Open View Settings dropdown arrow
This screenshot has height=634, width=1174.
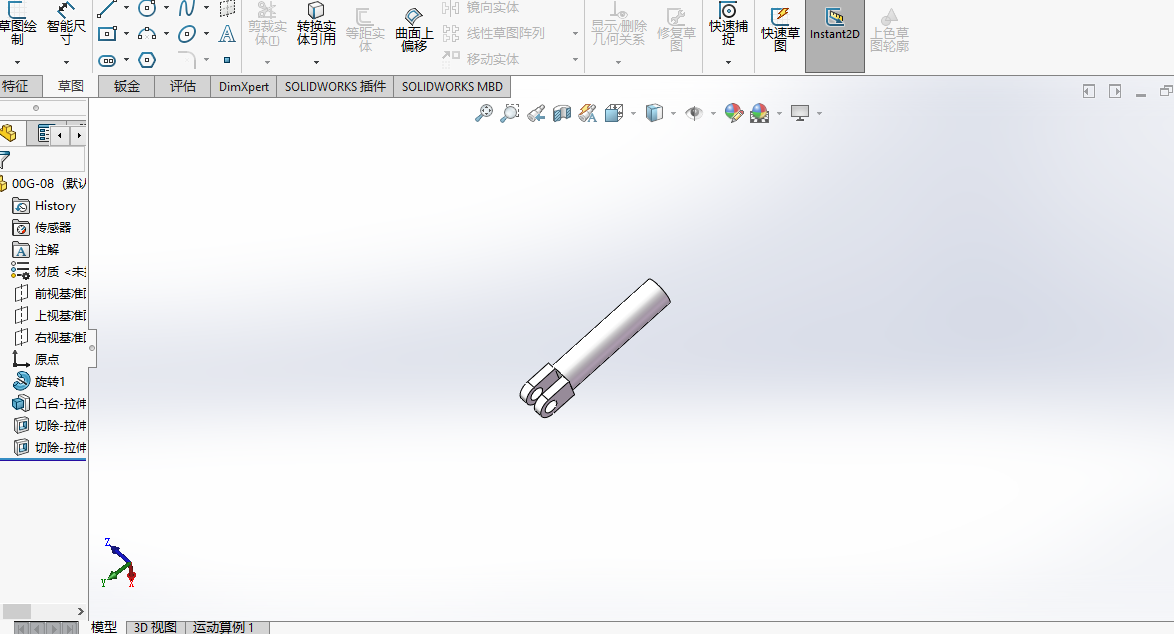pyautogui.click(x=819, y=114)
